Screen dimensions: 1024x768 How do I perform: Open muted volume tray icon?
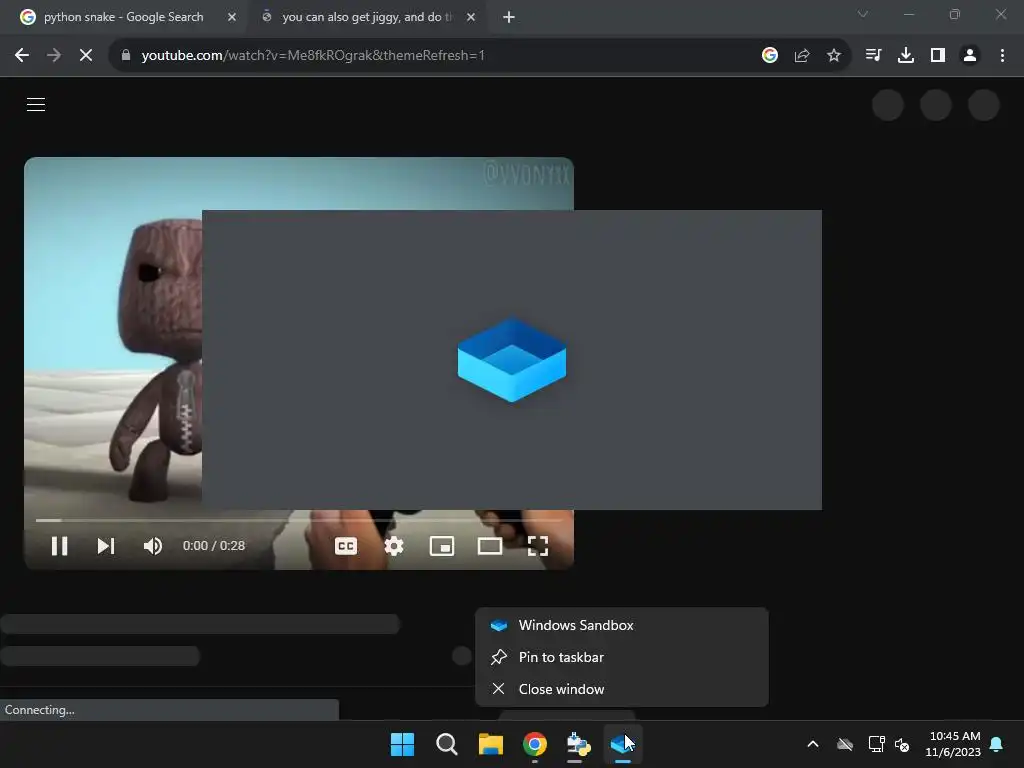(x=902, y=744)
